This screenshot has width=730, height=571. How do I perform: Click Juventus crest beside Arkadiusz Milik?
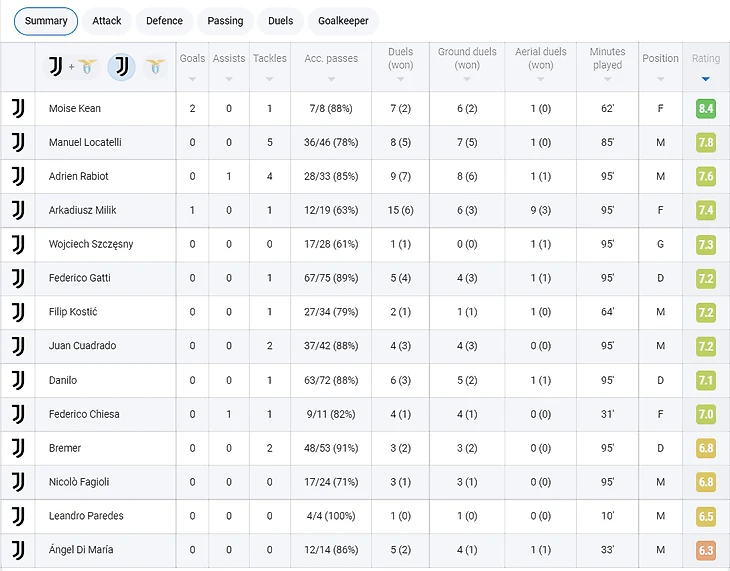(18, 210)
